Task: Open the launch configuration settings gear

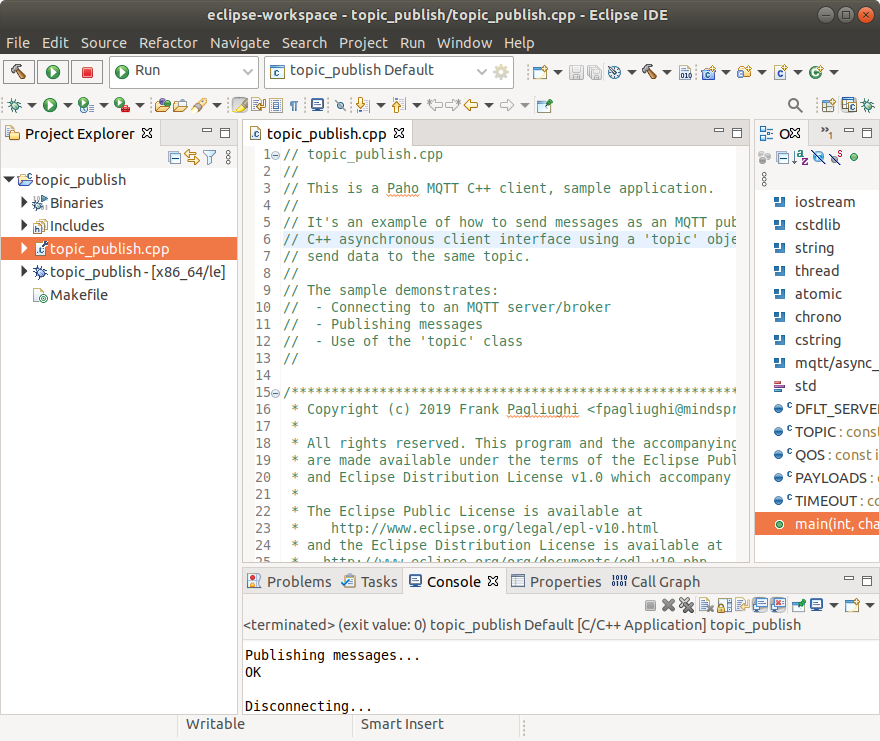Action: click(x=501, y=72)
